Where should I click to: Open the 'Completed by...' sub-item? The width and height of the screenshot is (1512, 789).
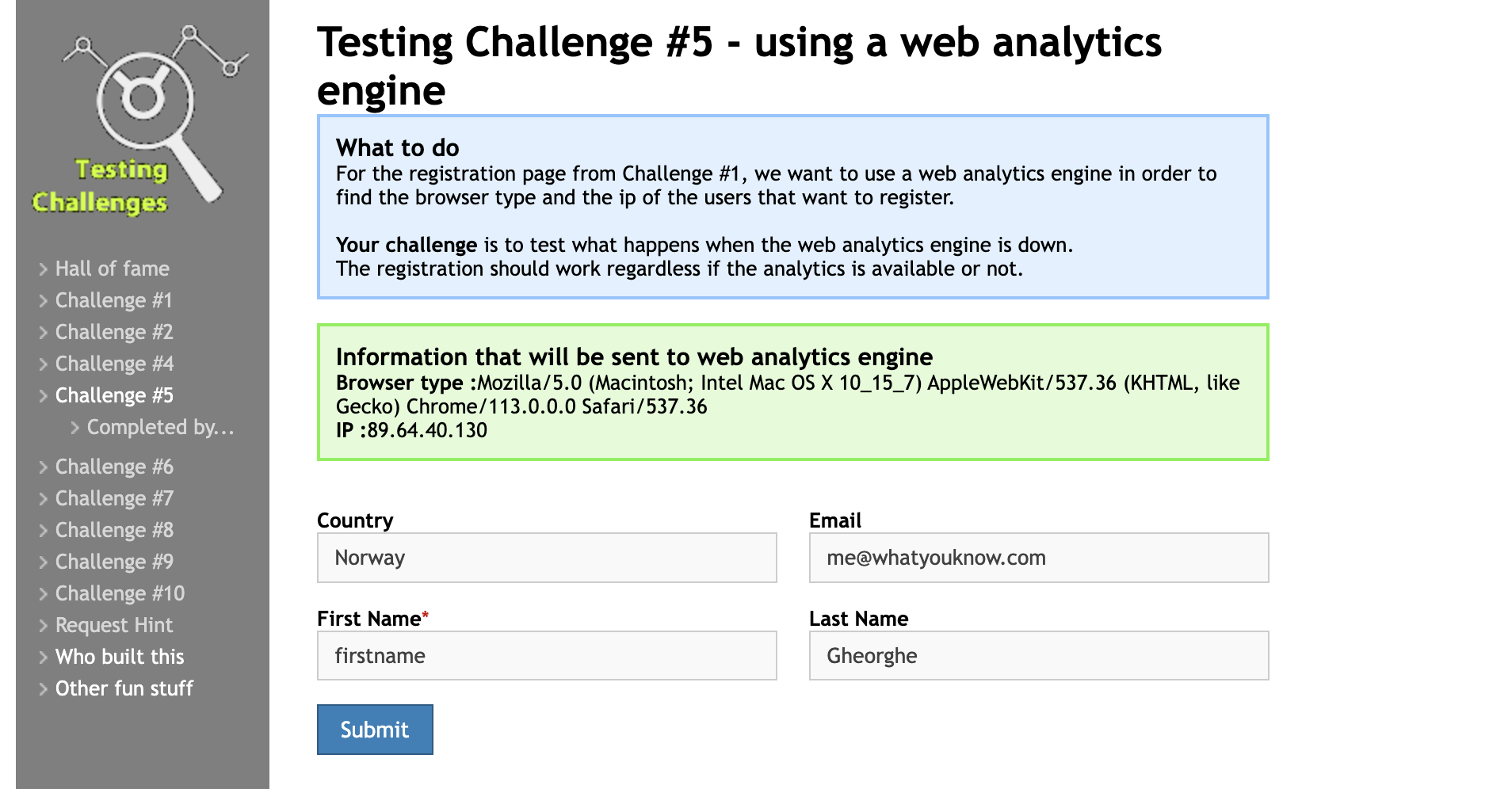point(160,427)
